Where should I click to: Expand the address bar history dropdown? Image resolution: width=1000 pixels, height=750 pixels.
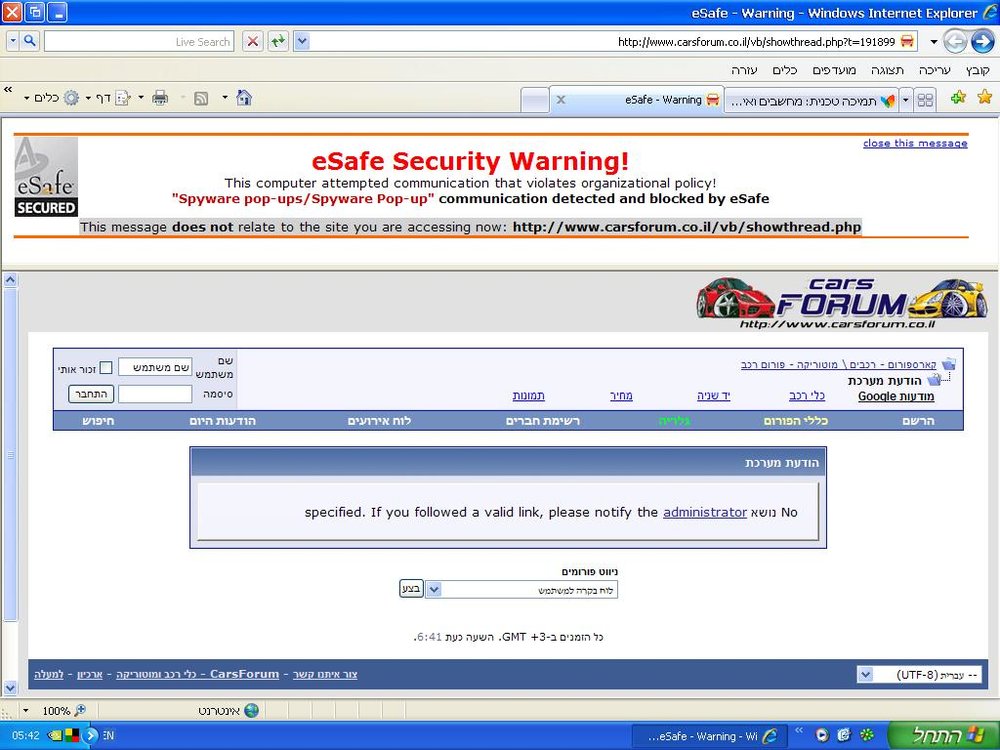(302, 42)
